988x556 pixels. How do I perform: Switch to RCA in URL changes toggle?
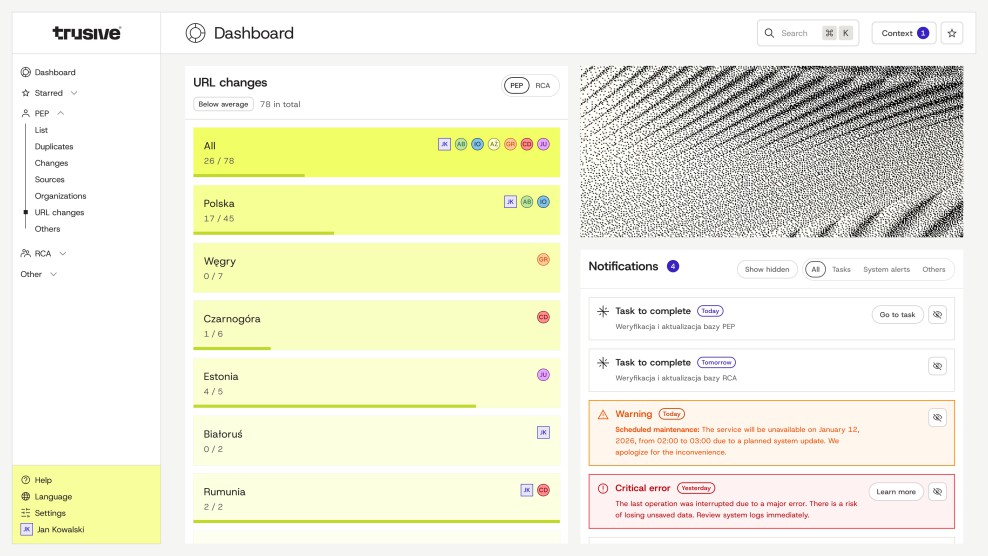pos(542,86)
